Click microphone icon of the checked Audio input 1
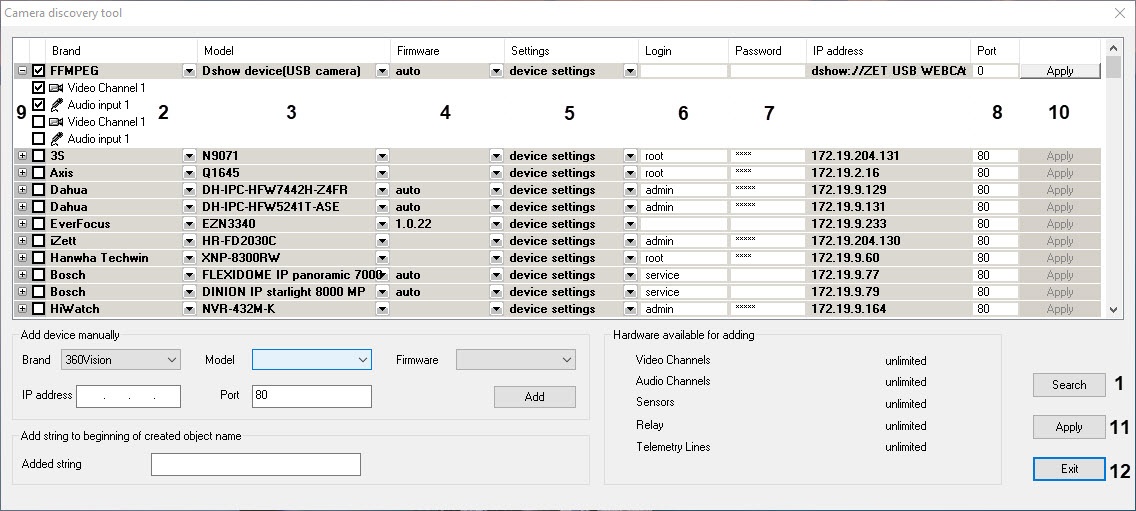Screen dimensions: 1136x511 (x=56, y=105)
